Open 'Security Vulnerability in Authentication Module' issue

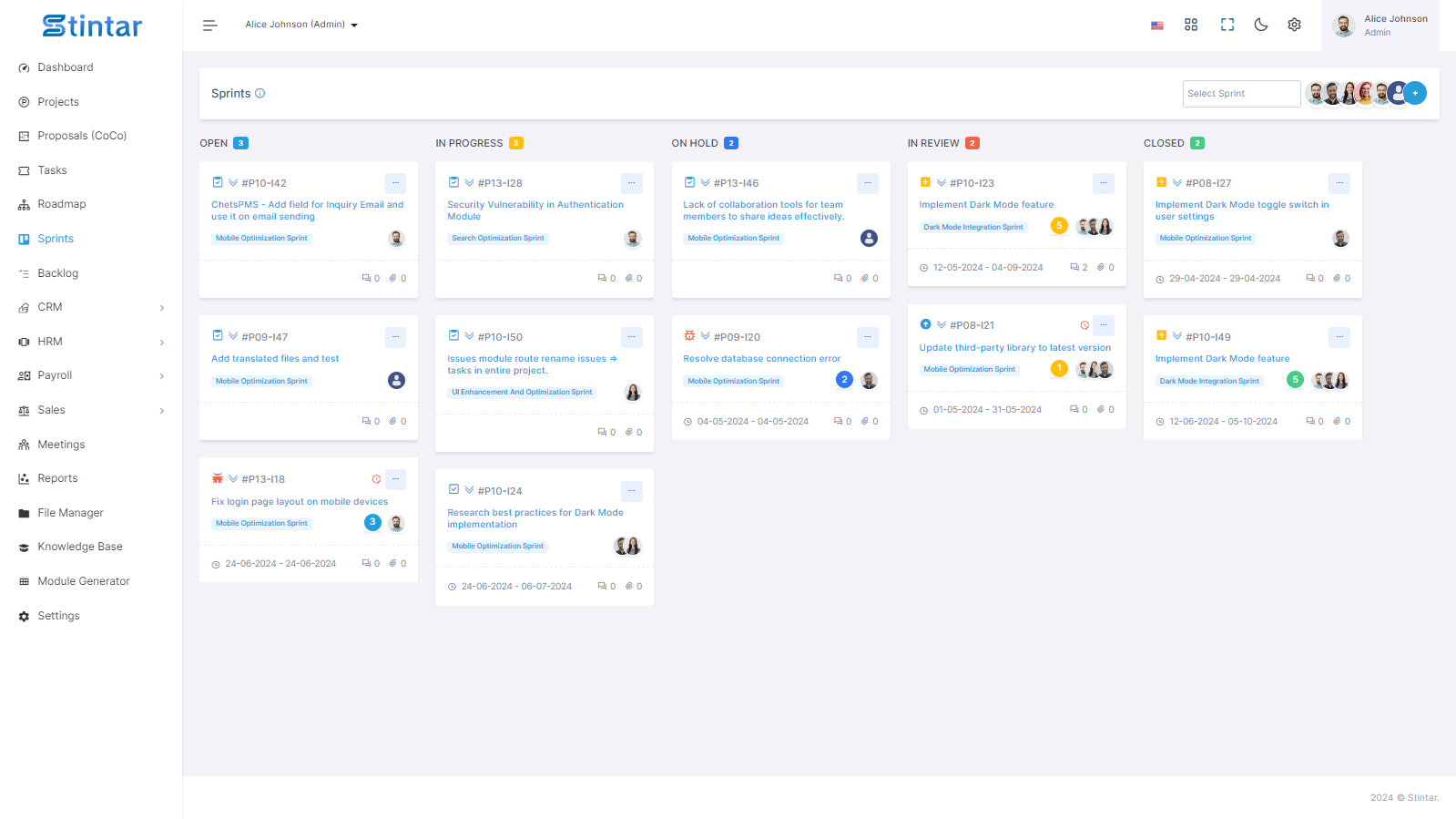click(x=535, y=210)
